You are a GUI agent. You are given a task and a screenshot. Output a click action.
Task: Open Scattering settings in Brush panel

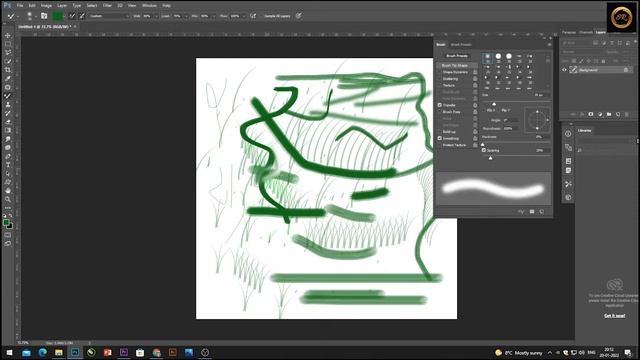point(450,79)
